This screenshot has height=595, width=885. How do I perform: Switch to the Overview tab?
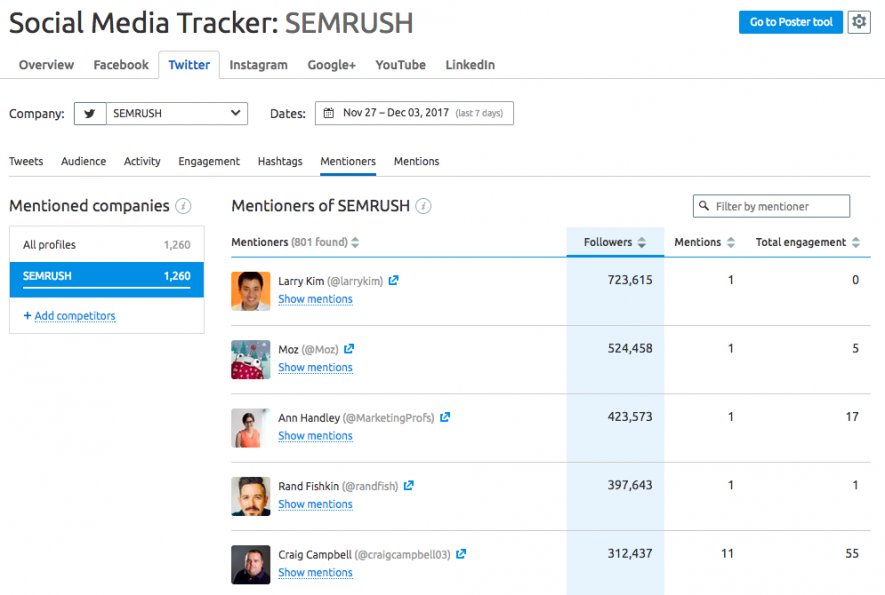[x=46, y=65]
